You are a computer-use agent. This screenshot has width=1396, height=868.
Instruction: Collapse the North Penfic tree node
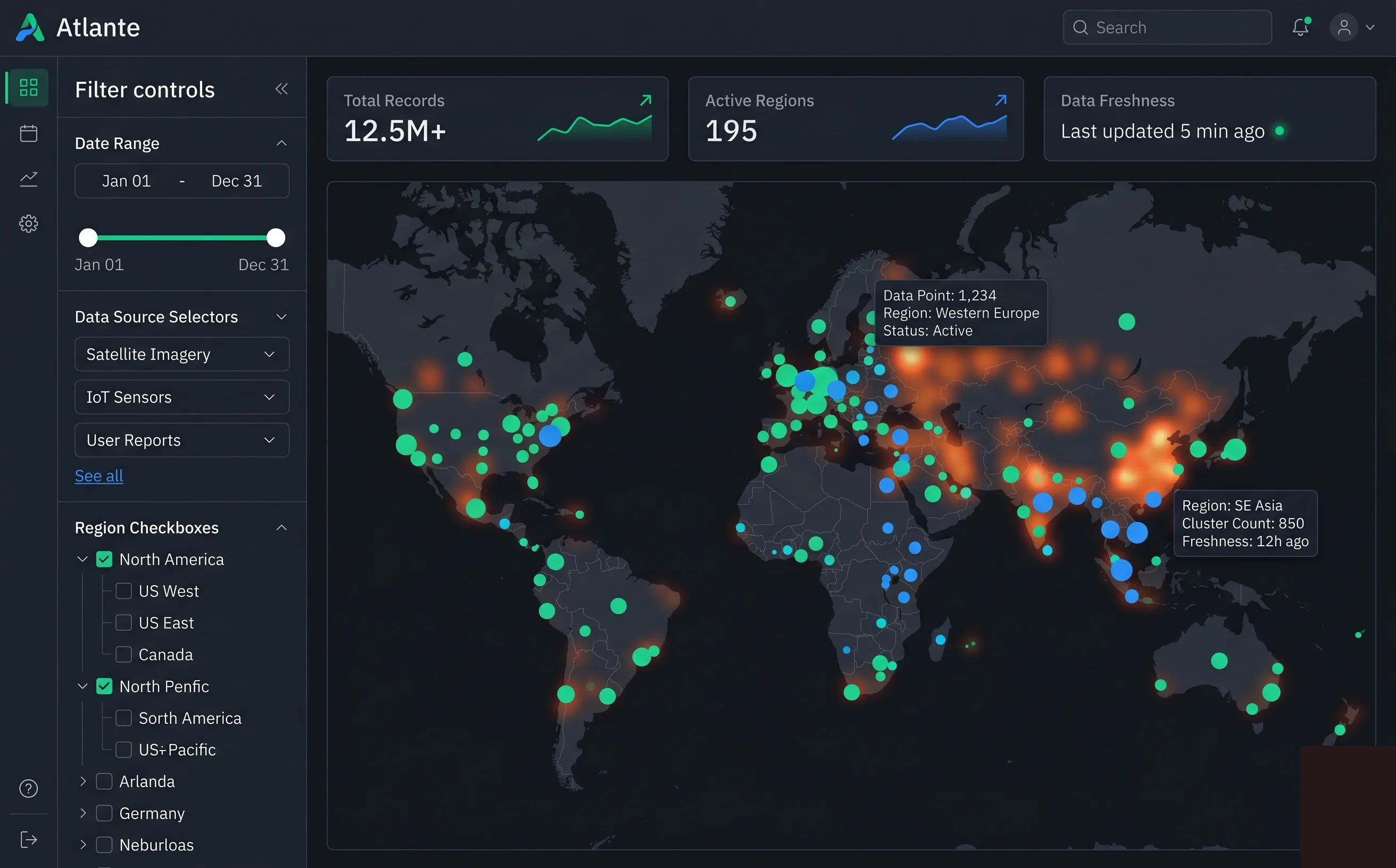point(82,686)
